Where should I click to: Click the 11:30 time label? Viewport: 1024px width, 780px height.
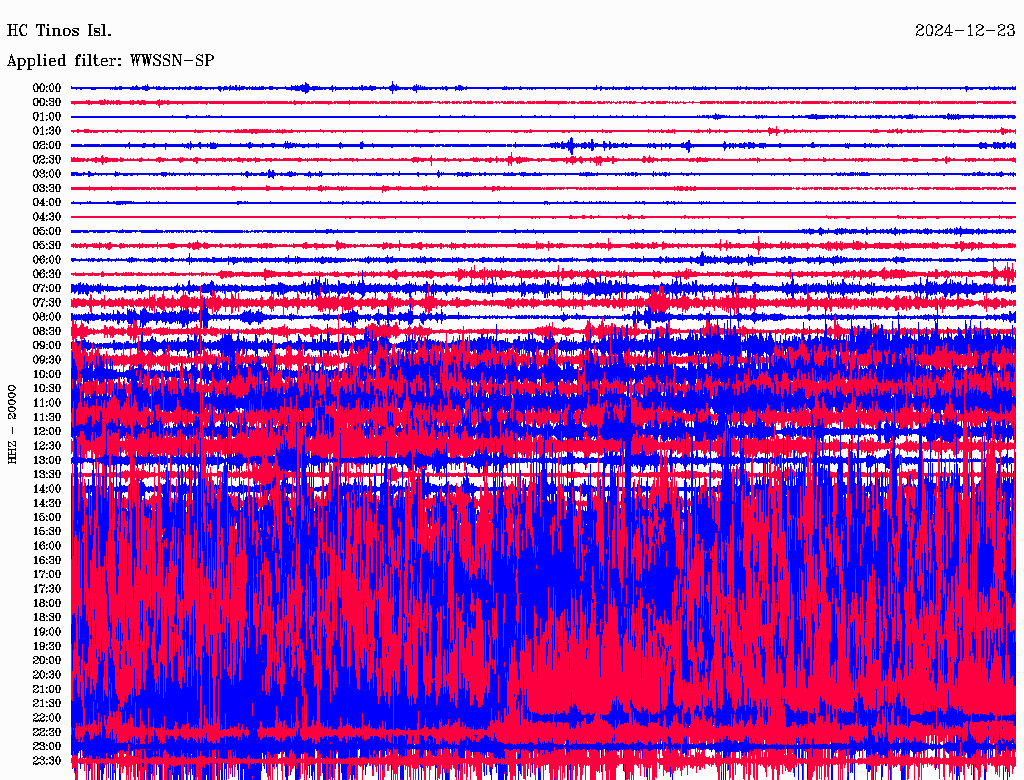47,417
